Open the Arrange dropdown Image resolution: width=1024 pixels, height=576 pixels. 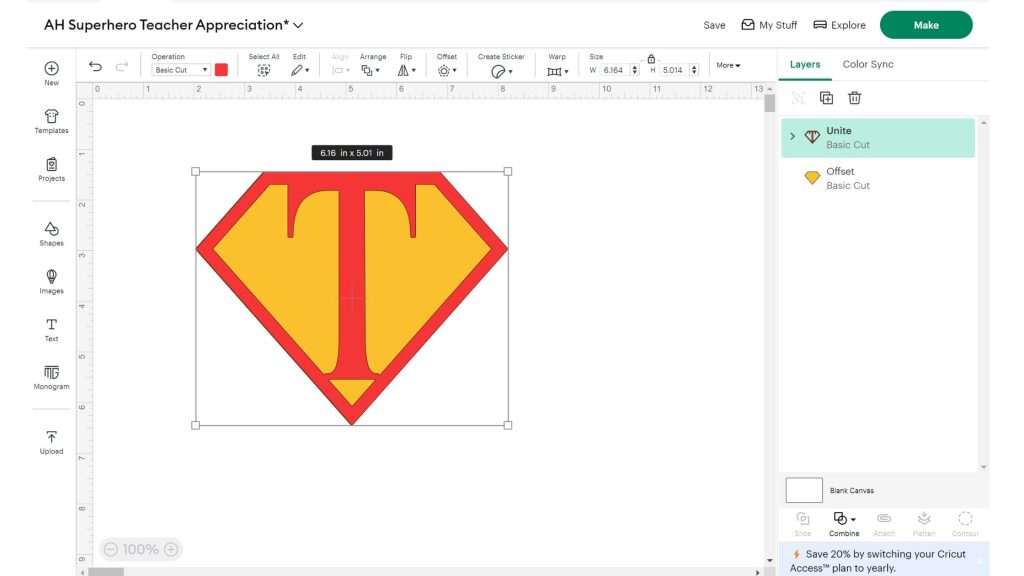tap(371, 71)
